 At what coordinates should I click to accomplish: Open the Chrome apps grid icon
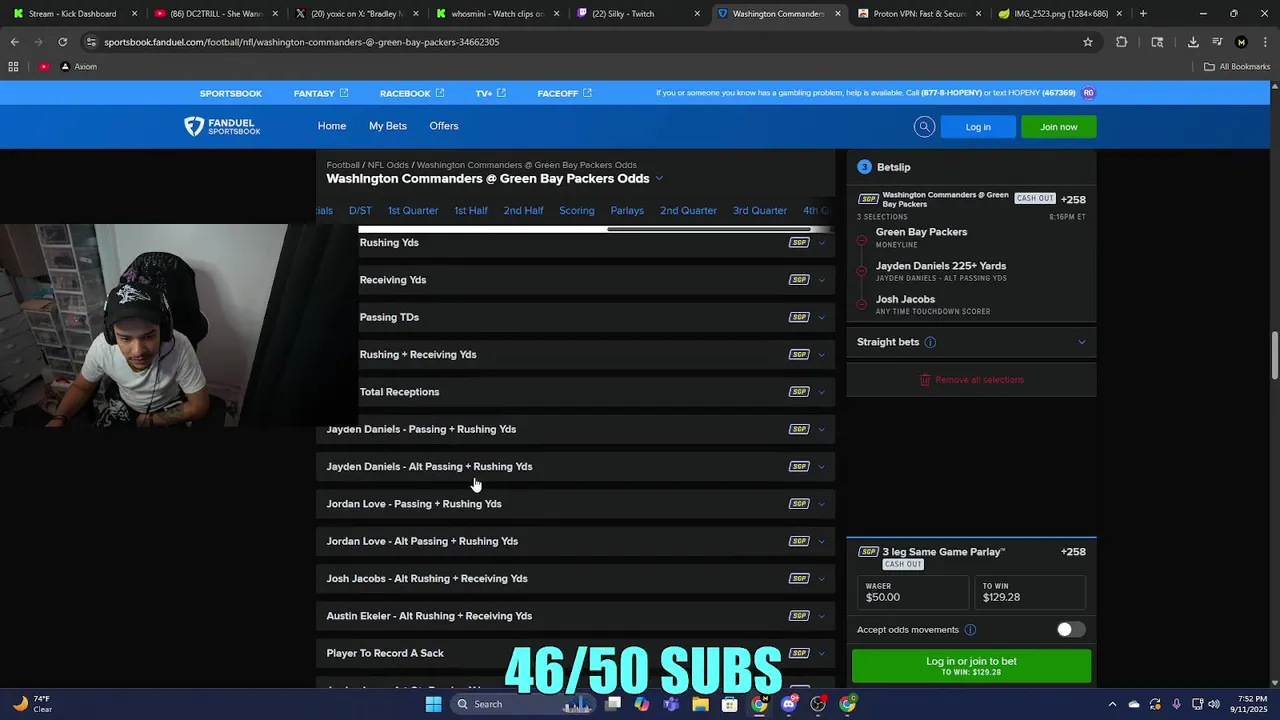point(13,67)
